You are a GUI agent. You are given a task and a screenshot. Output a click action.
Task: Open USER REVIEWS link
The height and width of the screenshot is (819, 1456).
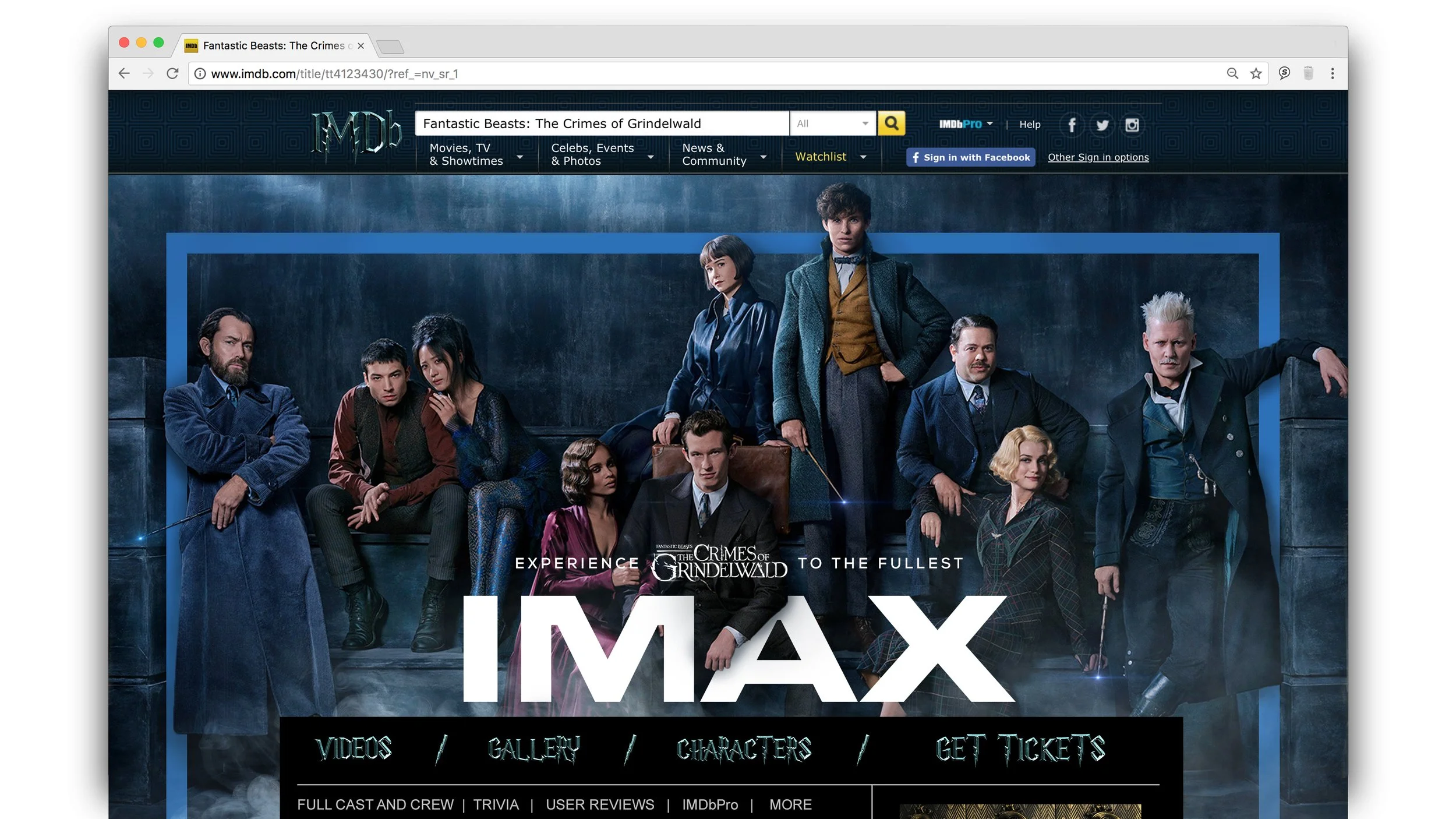(x=600, y=804)
